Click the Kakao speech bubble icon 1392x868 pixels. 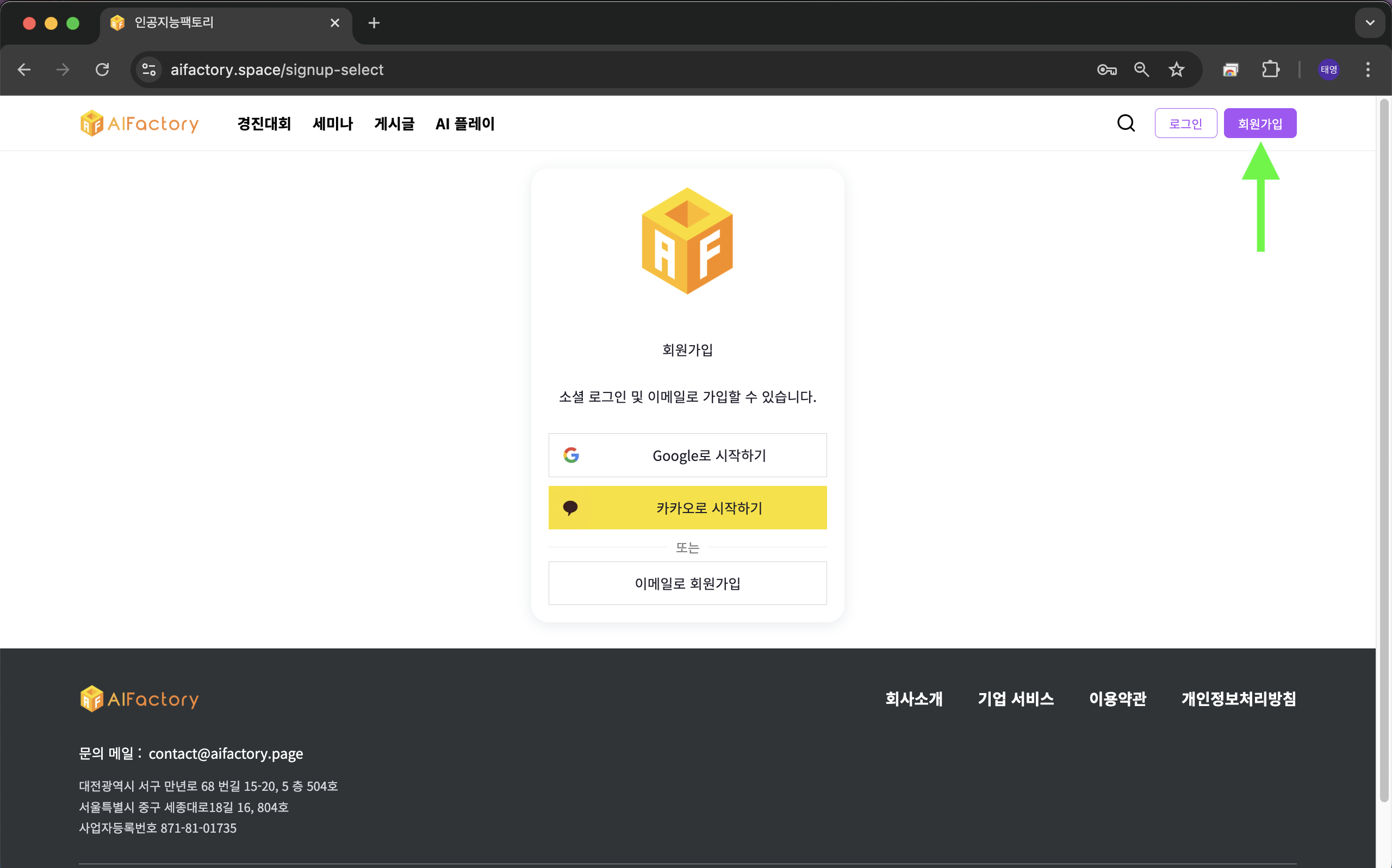click(570, 508)
